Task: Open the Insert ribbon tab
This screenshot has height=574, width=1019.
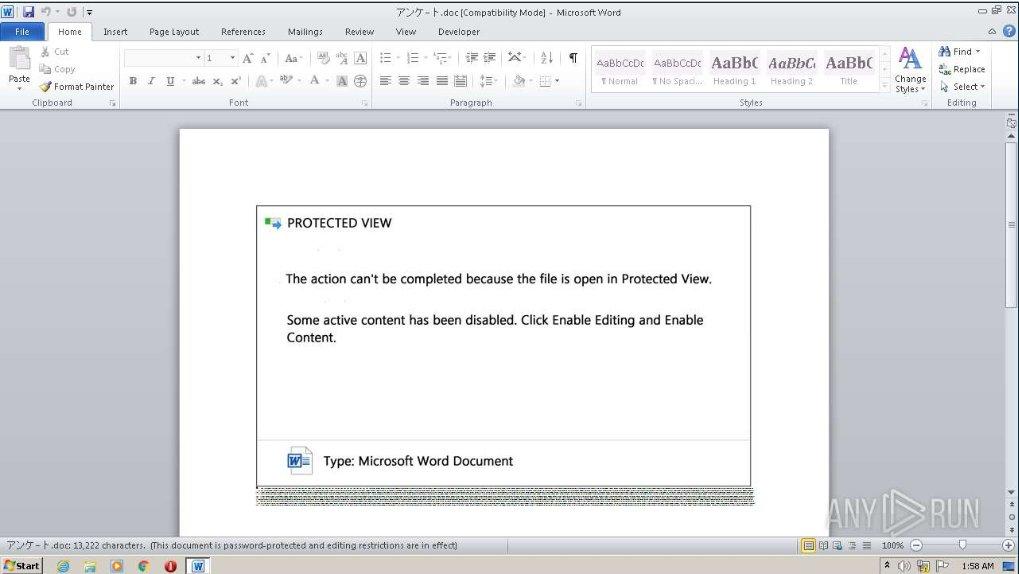Action: tap(115, 31)
